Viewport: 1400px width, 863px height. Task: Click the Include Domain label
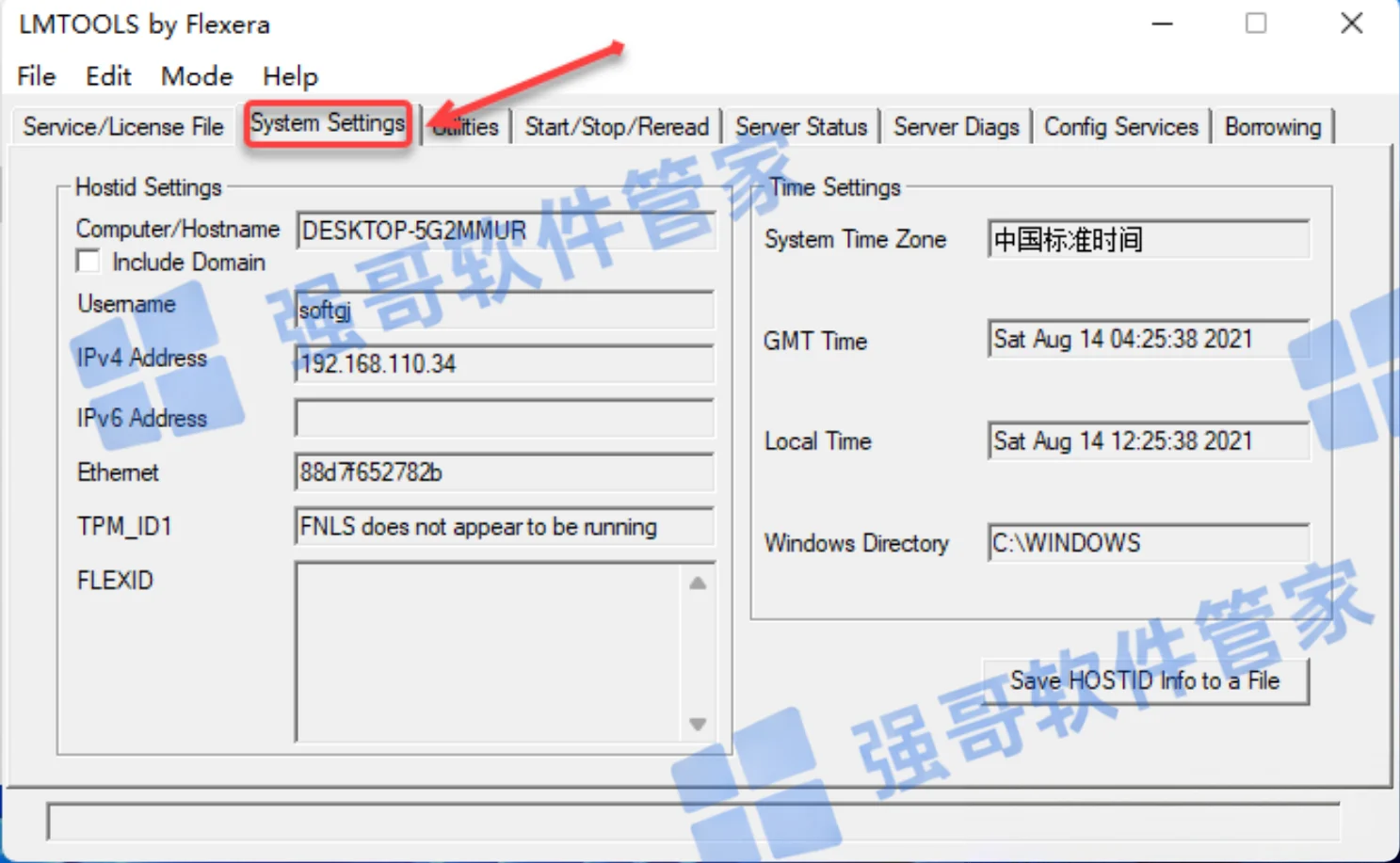[x=188, y=262]
